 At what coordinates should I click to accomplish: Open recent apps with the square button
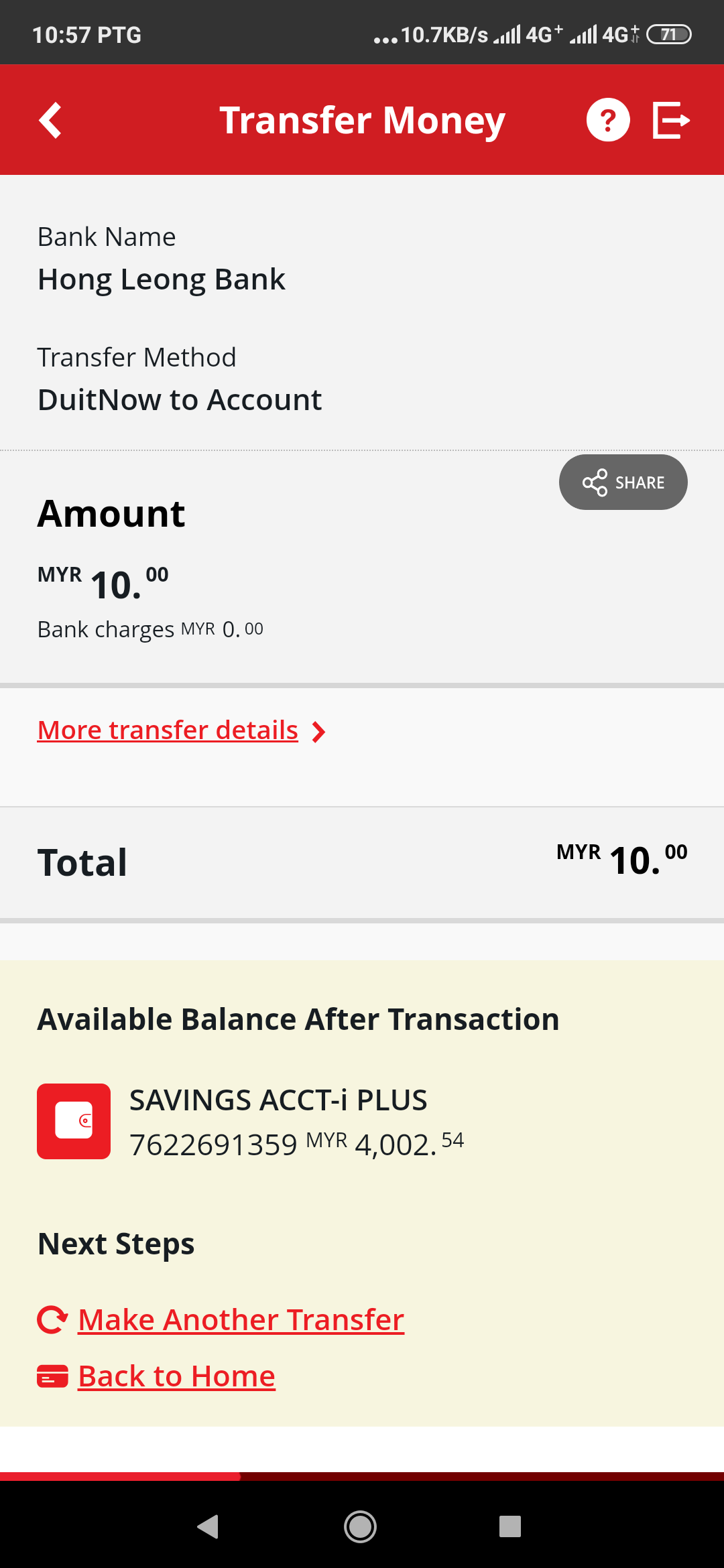510,1526
